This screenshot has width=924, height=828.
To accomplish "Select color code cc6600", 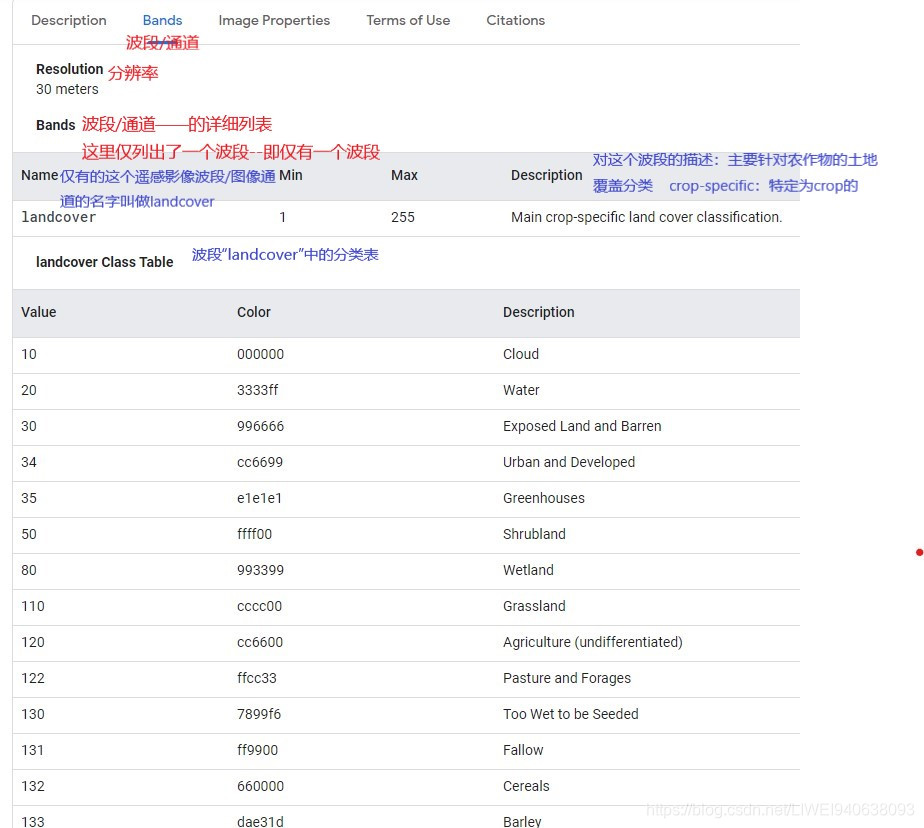I will point(260,642).
